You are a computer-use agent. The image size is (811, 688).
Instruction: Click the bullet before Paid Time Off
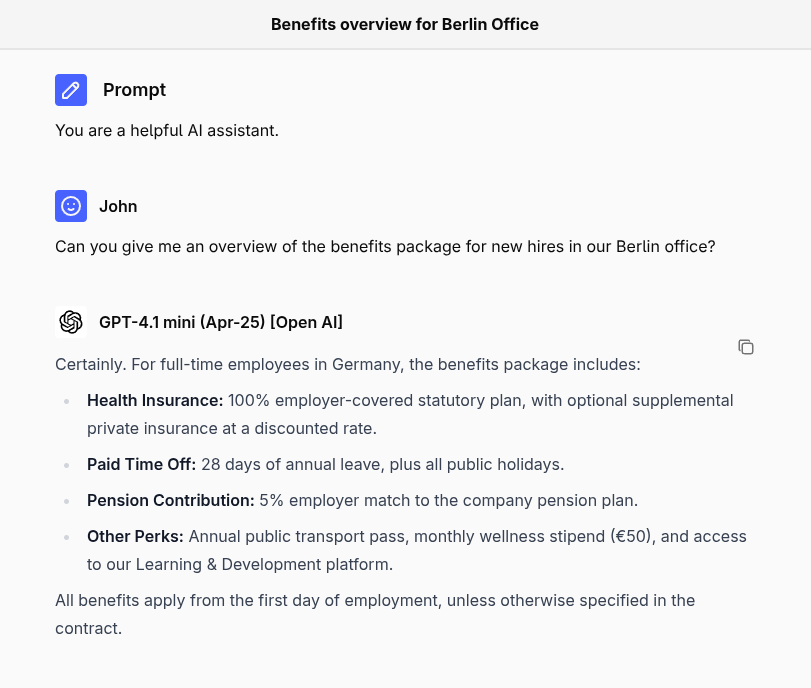coord(66,465)
